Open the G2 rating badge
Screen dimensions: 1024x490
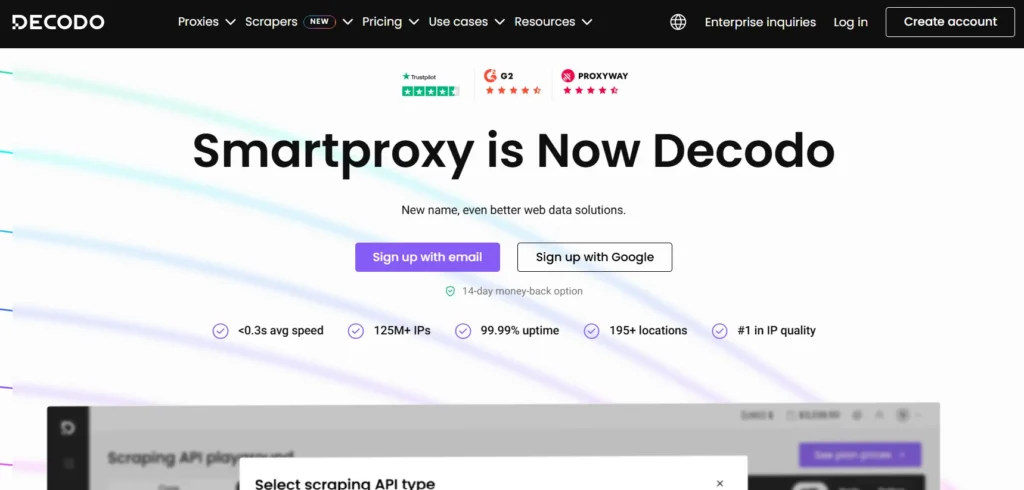tap(513, 82)
